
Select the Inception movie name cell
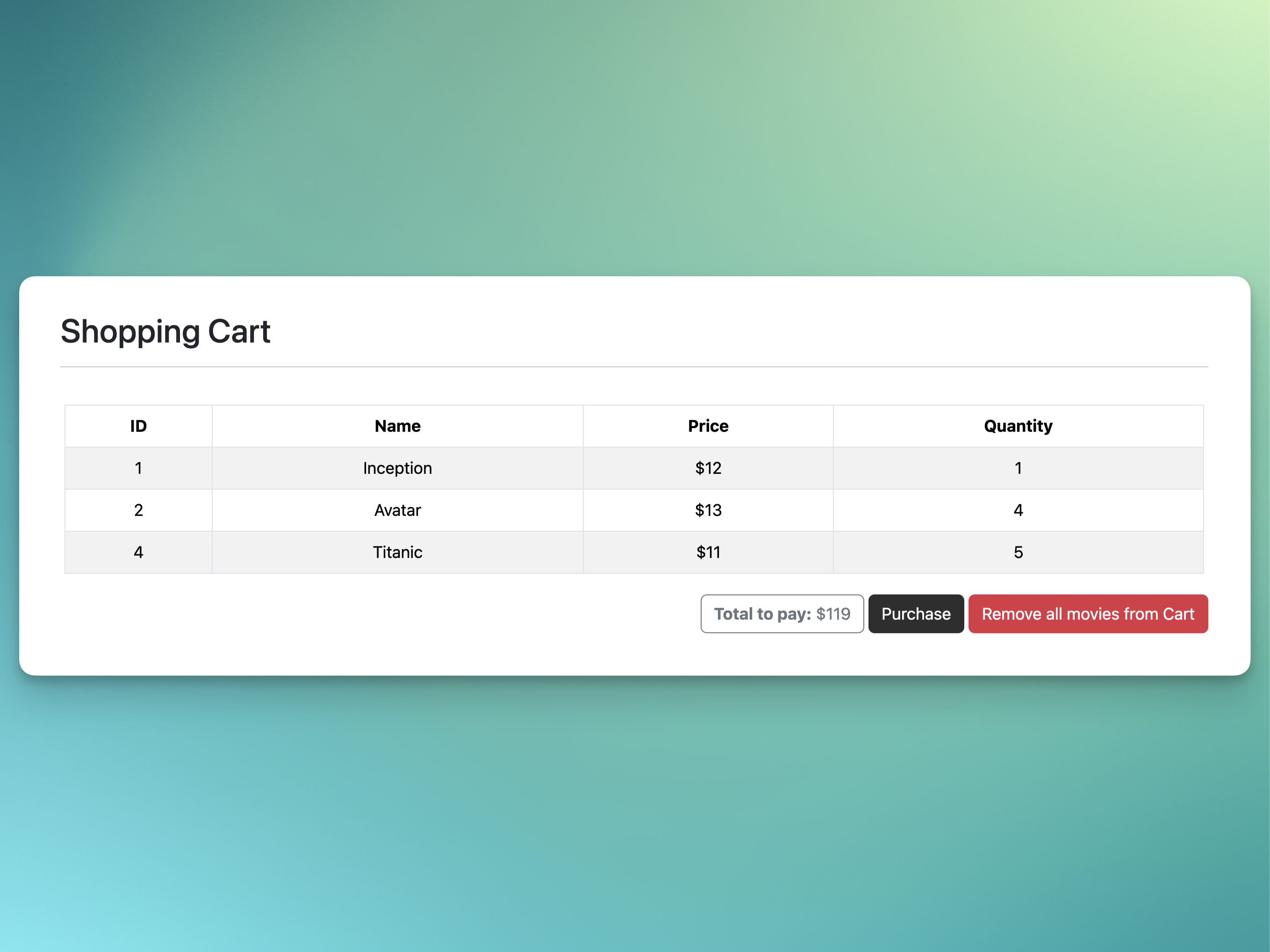[397, 468]
